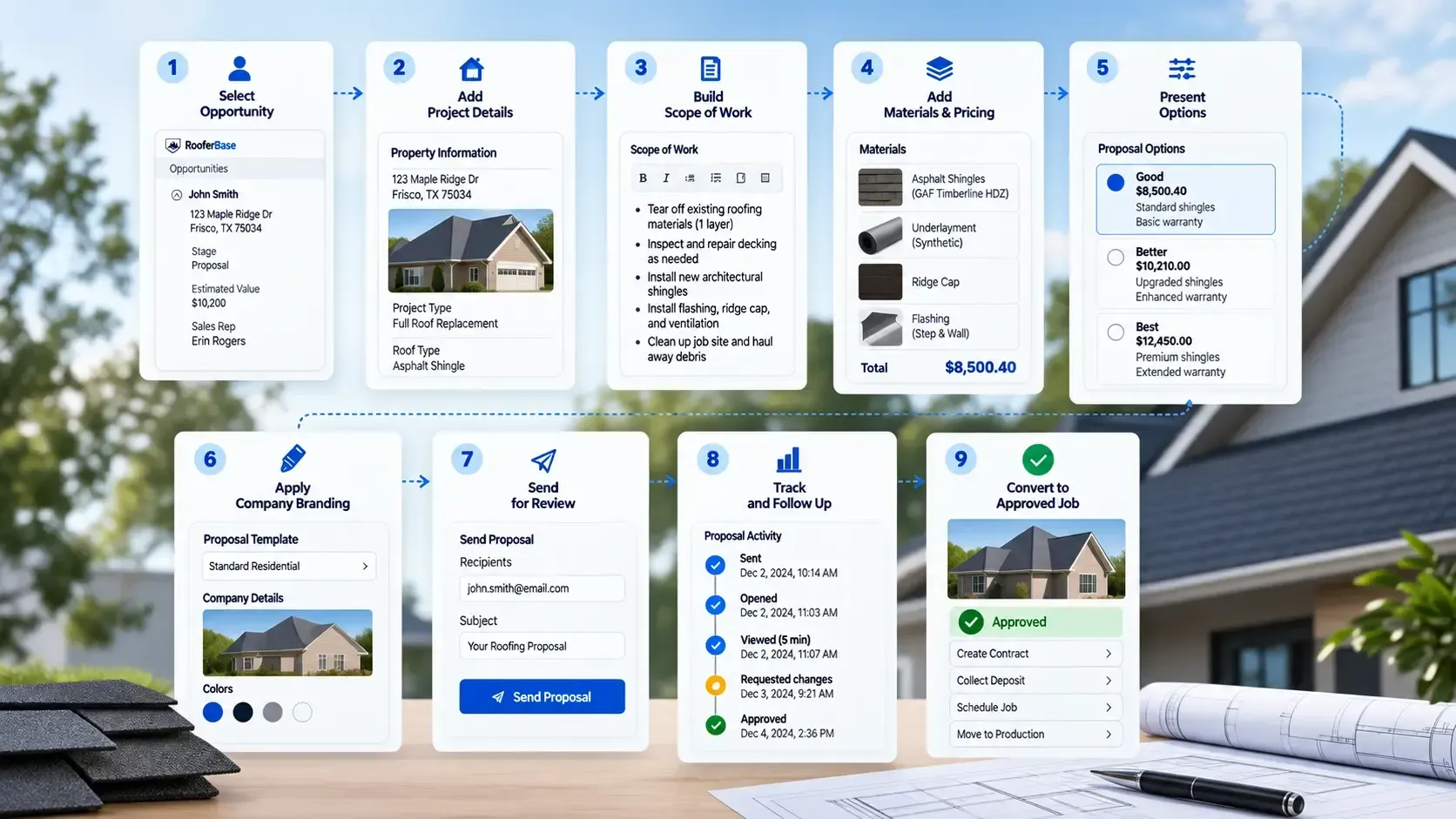Select the Better $10,210.00 proposal option
This screenshot has width=1456, height=819.
pyautogui.click(x=1185, y=274)
